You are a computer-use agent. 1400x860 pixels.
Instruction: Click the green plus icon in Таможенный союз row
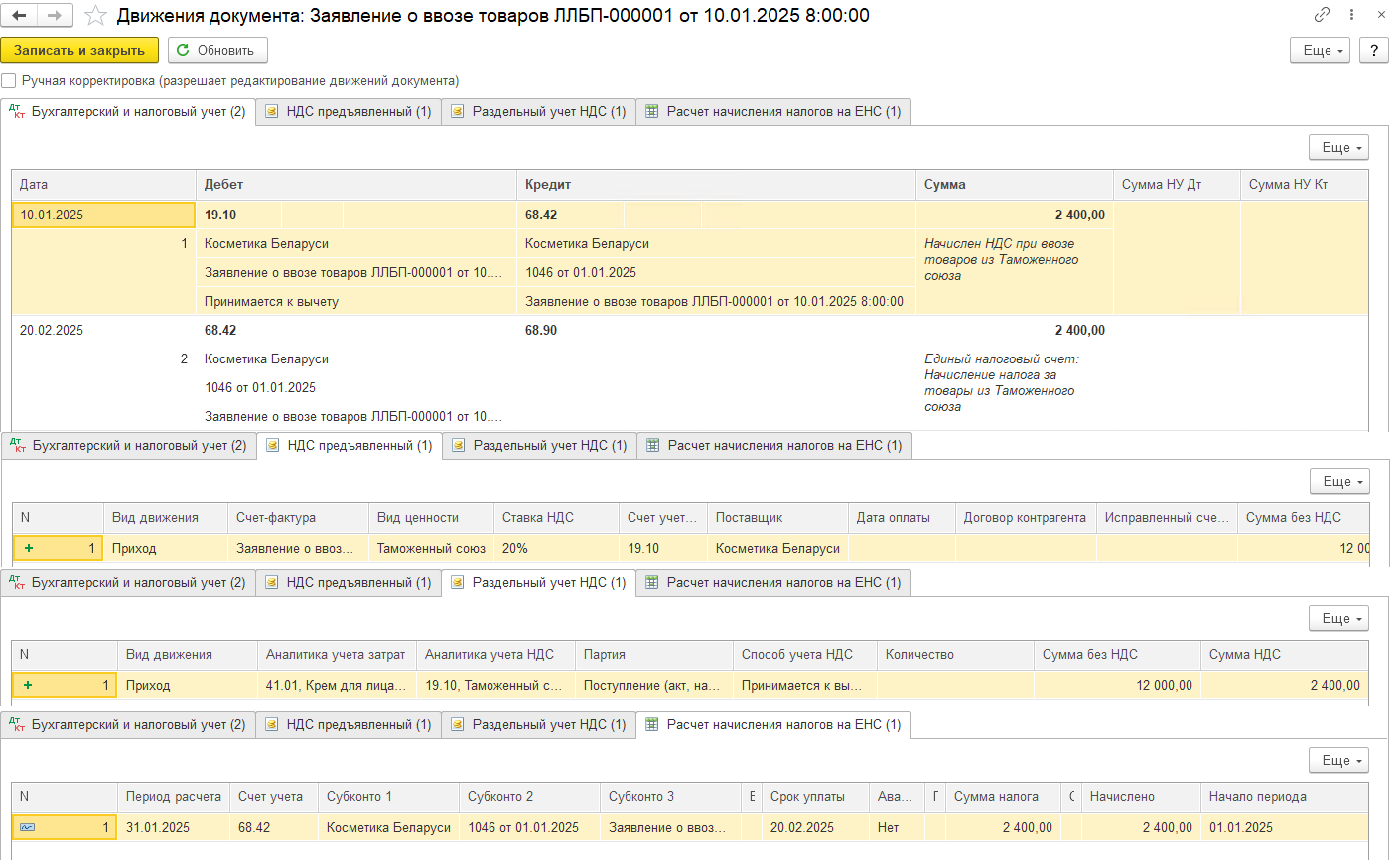coord(29,548)
